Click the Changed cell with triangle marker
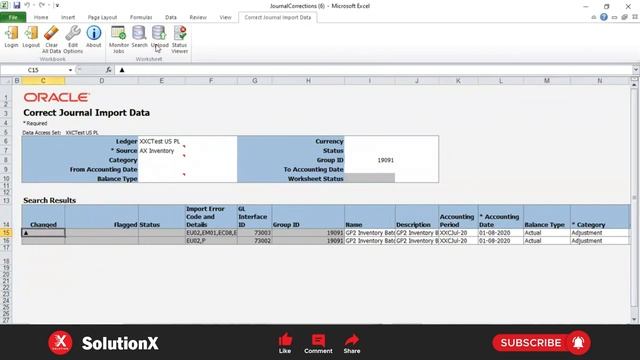The image size is (640, 360). pos(43,233)
